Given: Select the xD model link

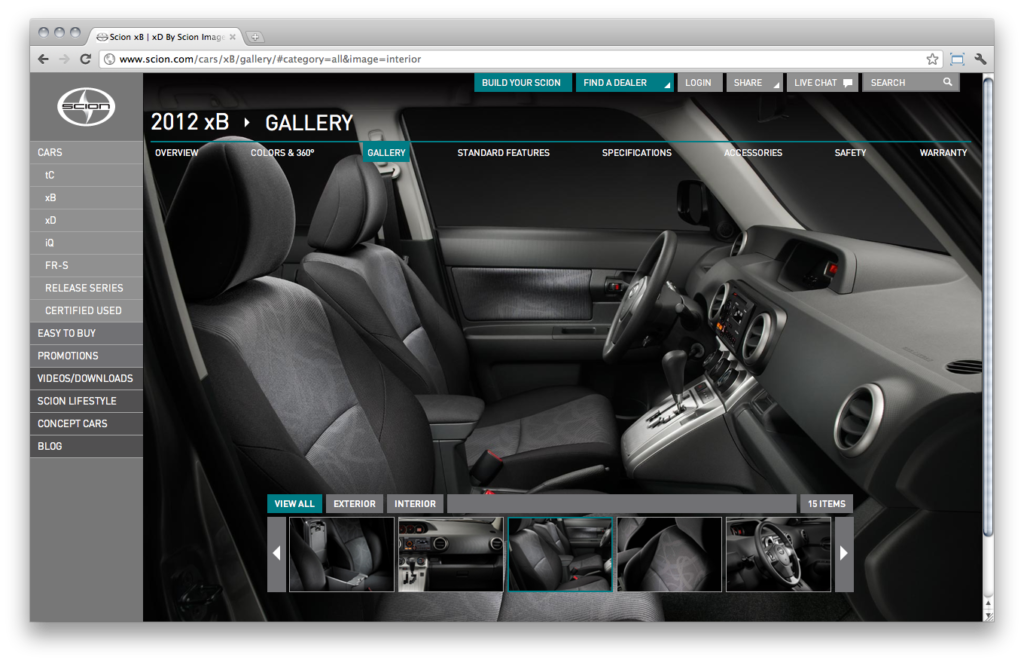Looking at the screenshot, I should (86, 220).
